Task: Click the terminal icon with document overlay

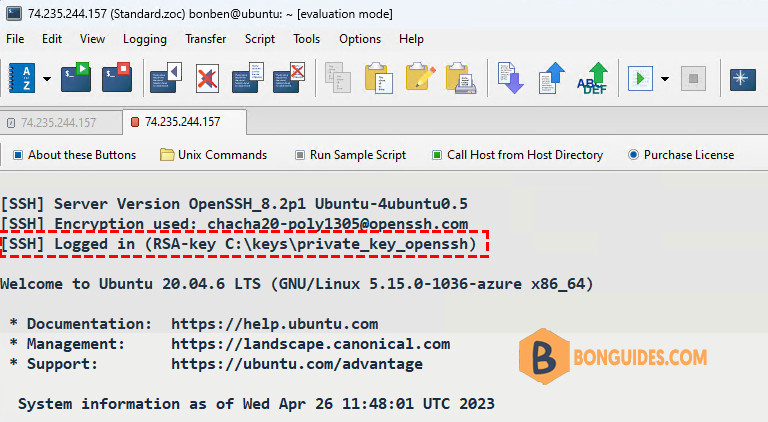Action: (x=248, y=77)
